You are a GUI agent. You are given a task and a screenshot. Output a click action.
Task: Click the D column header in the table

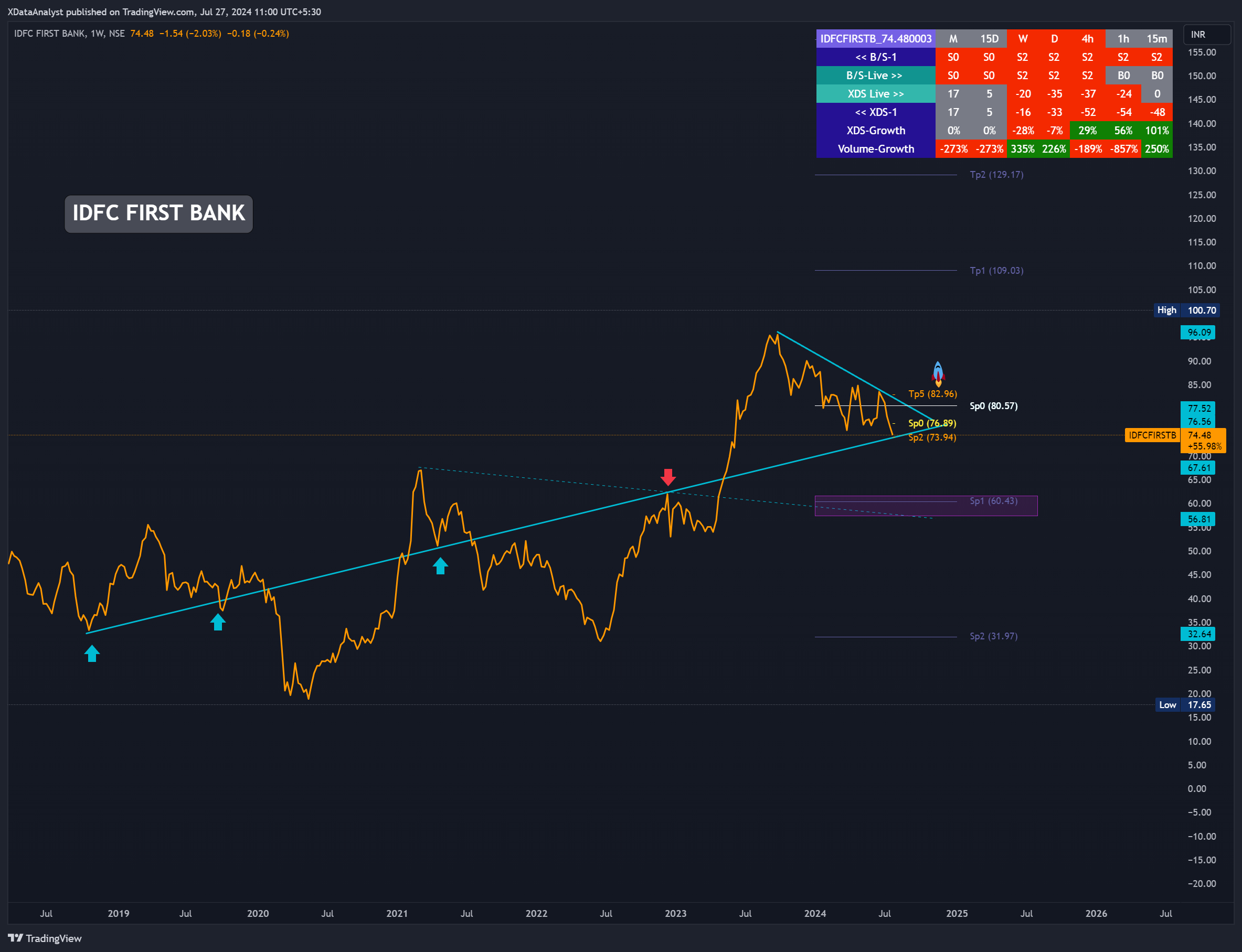pyautogui.click(x=1054, y=38)
